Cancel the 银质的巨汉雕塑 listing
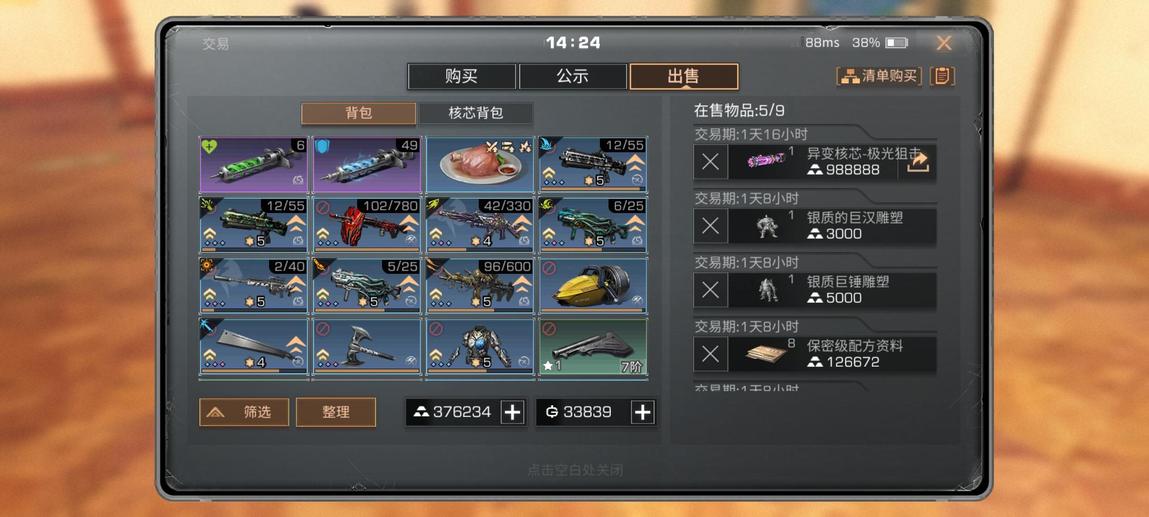The width and height of the screenshot is (1149, 517). pyautogui.click(x=710, y=226)
